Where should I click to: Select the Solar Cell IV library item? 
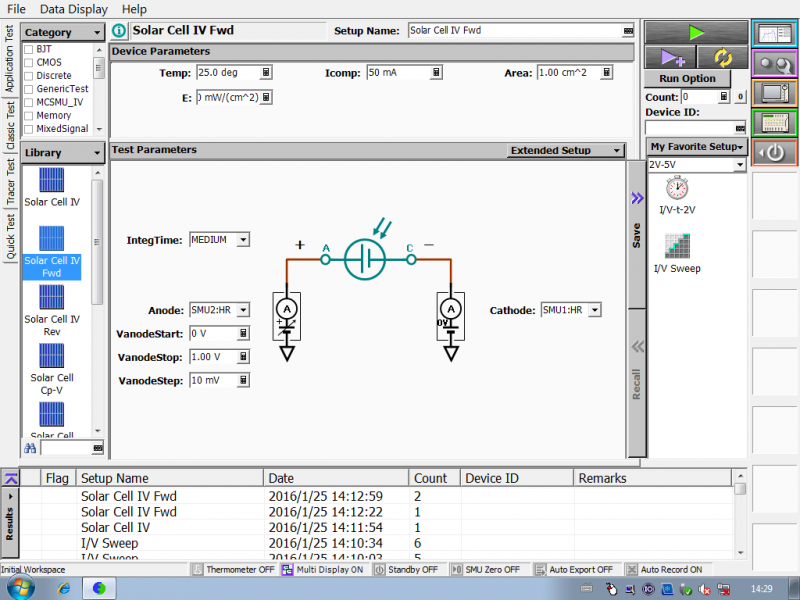52,187
